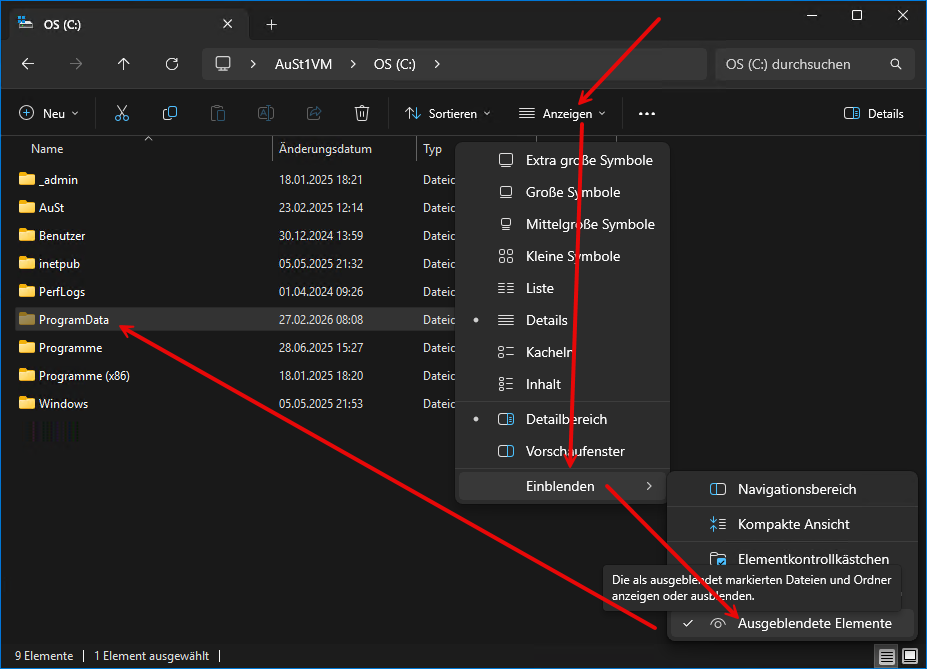
Task: Toggle Ausgeblendete Elemente hidden items option
Action: pyautogui.click(x=813, y=623)
